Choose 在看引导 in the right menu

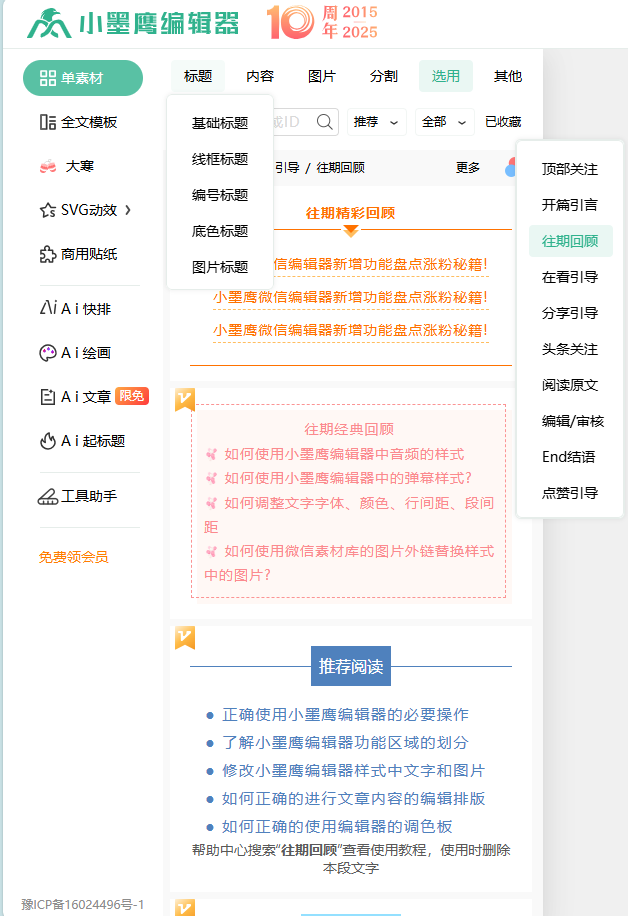(x=570, y=277)
